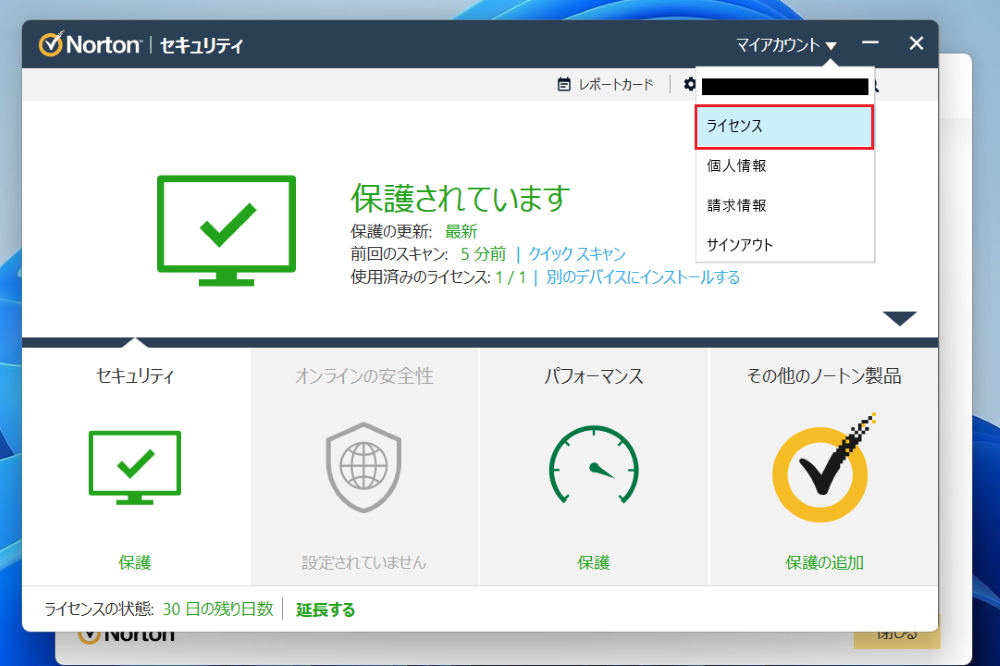Click the 1 / 1 used license count
This screenshot has width=1000, height=666.
511,278
